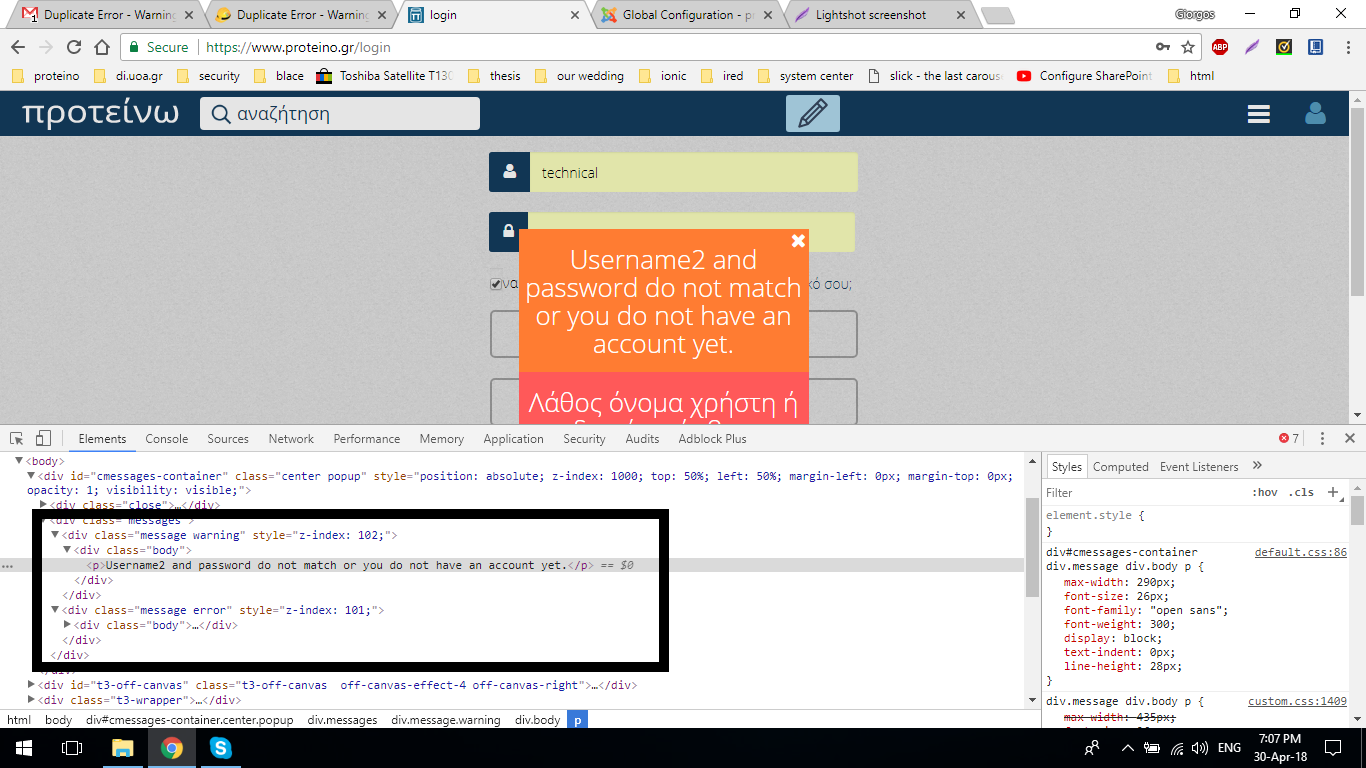Click the pencil compose icon in header
Screen dimensions: 1366x768
(x=813, y=113)
